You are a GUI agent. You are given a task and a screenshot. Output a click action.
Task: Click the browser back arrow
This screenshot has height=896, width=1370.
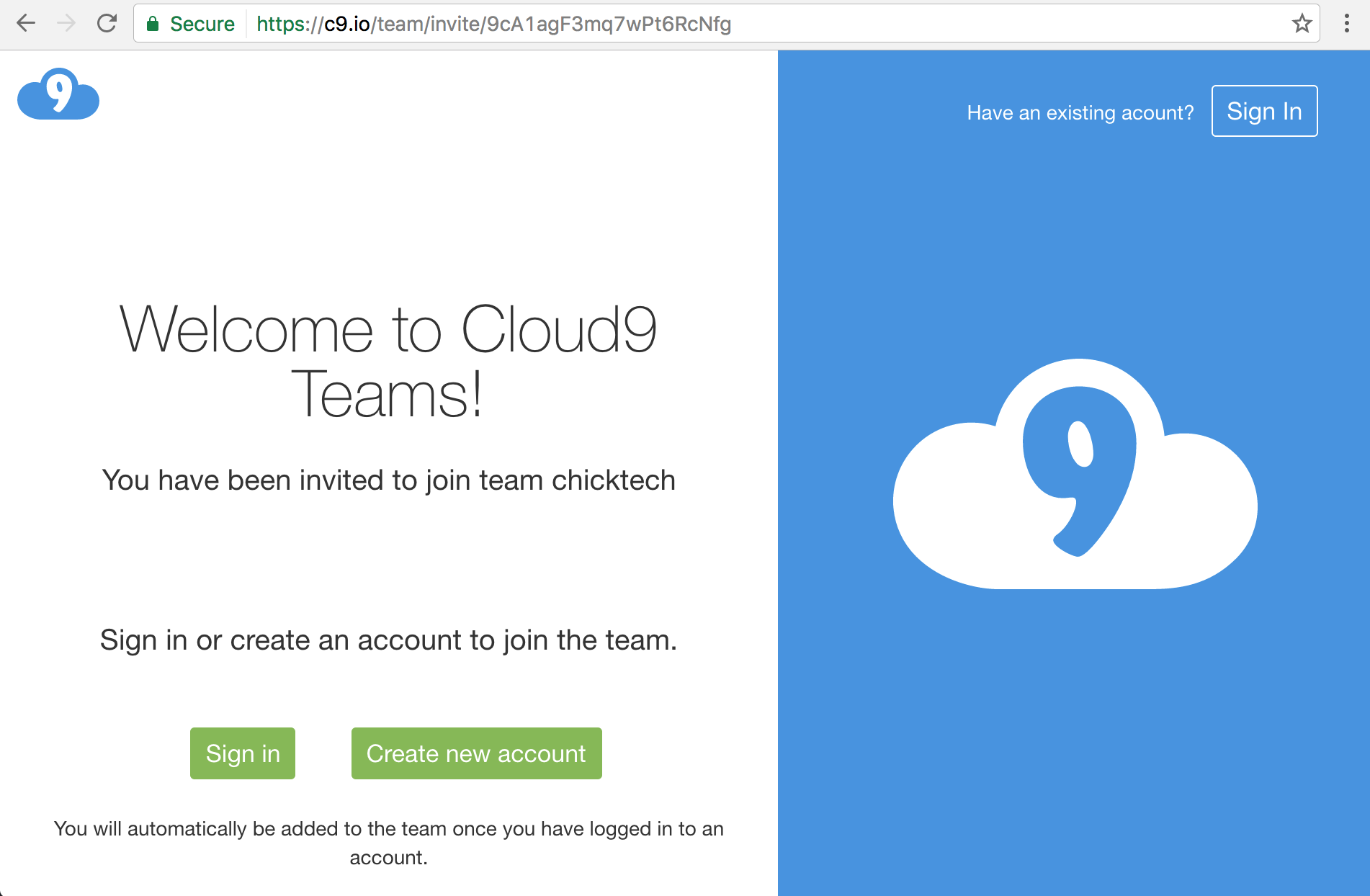pyautogui.click(x=26, y=24)
